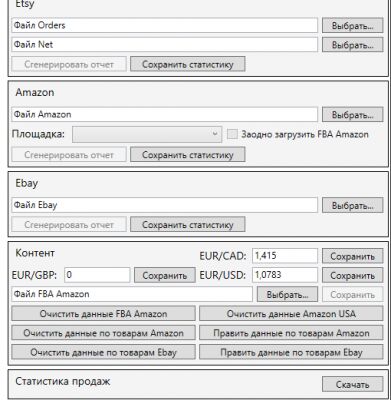
Task: Save the EUR/GBP rate
Action: (165, 275)
